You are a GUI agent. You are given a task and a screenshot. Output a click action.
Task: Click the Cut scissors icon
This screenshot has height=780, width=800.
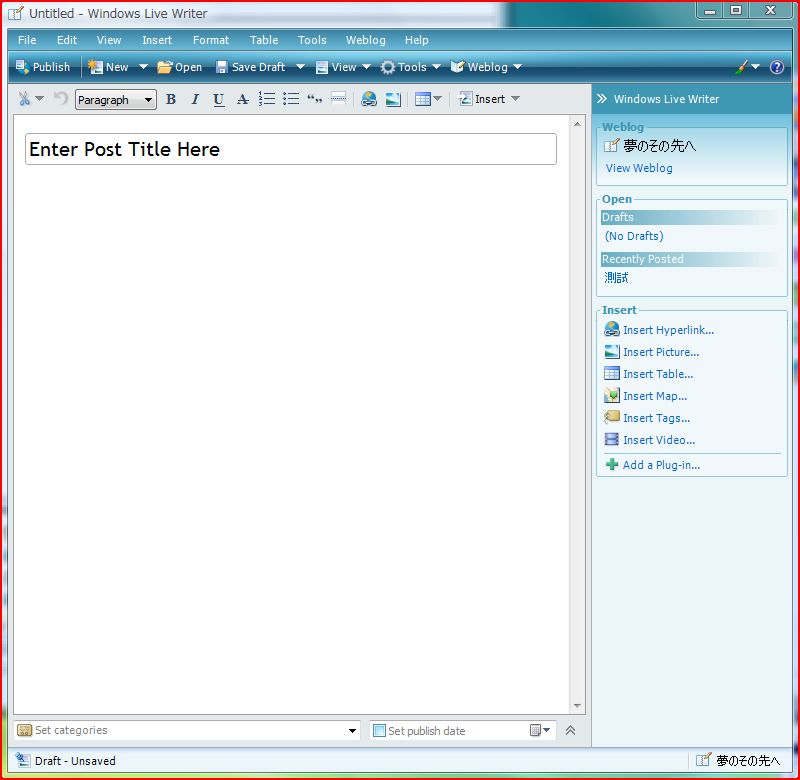(x=24, y=98)
